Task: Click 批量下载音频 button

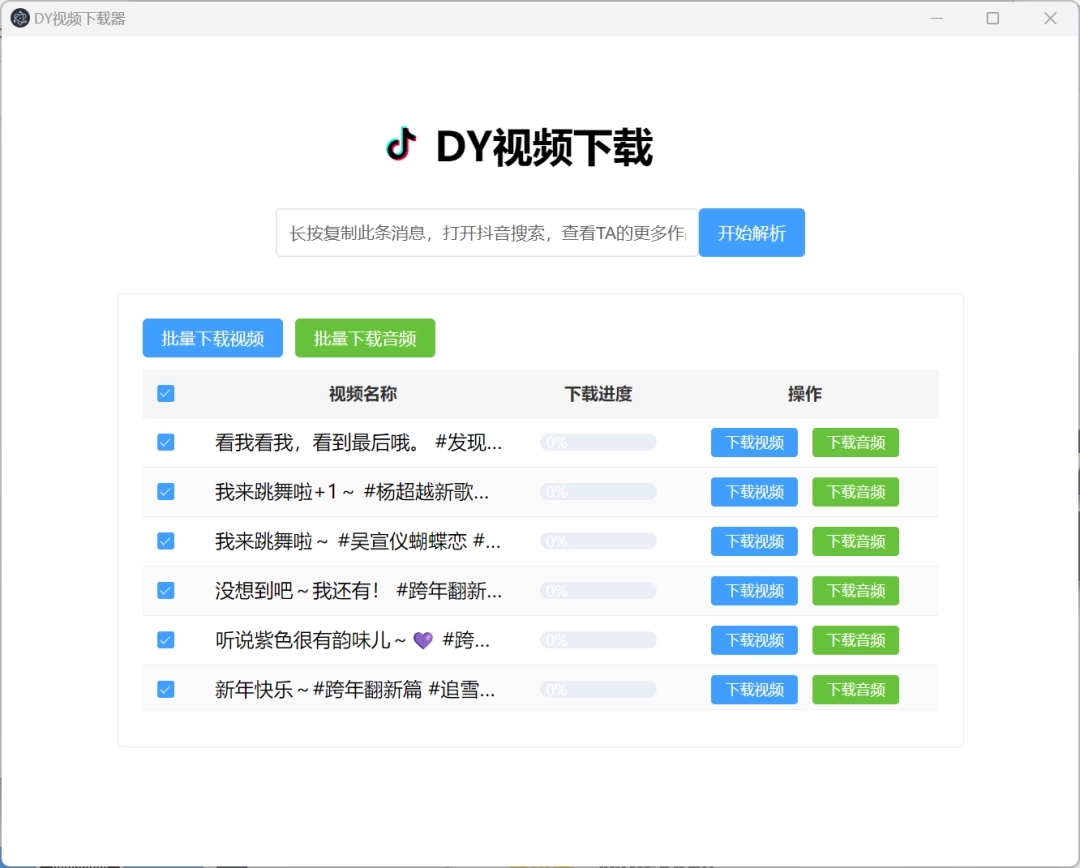Action: coord(365,338)
